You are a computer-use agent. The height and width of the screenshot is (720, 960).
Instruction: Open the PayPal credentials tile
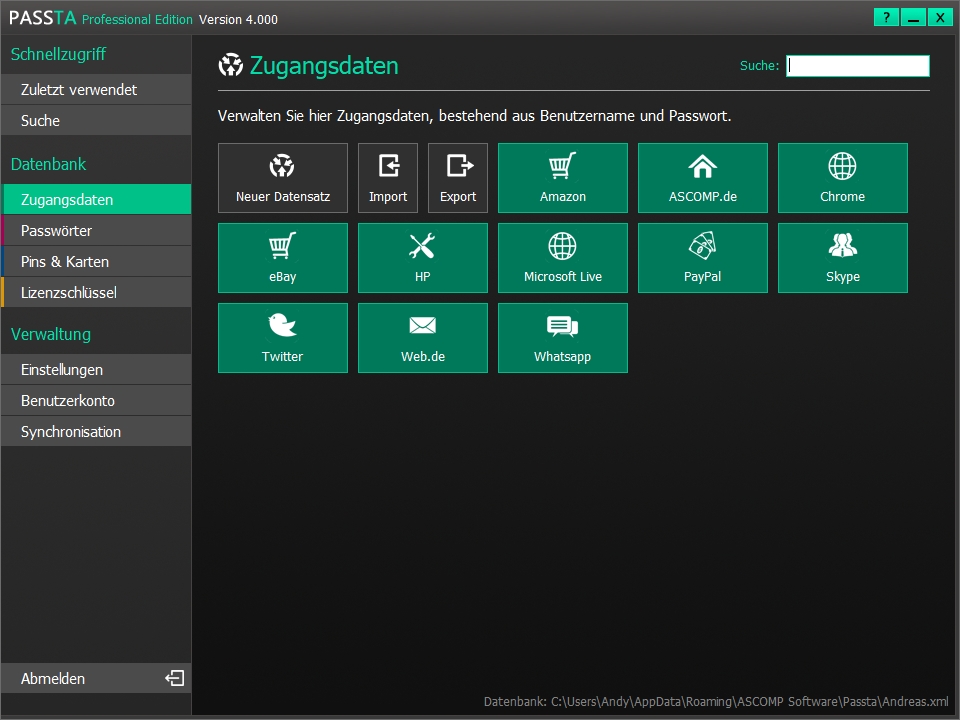point(703,258)
